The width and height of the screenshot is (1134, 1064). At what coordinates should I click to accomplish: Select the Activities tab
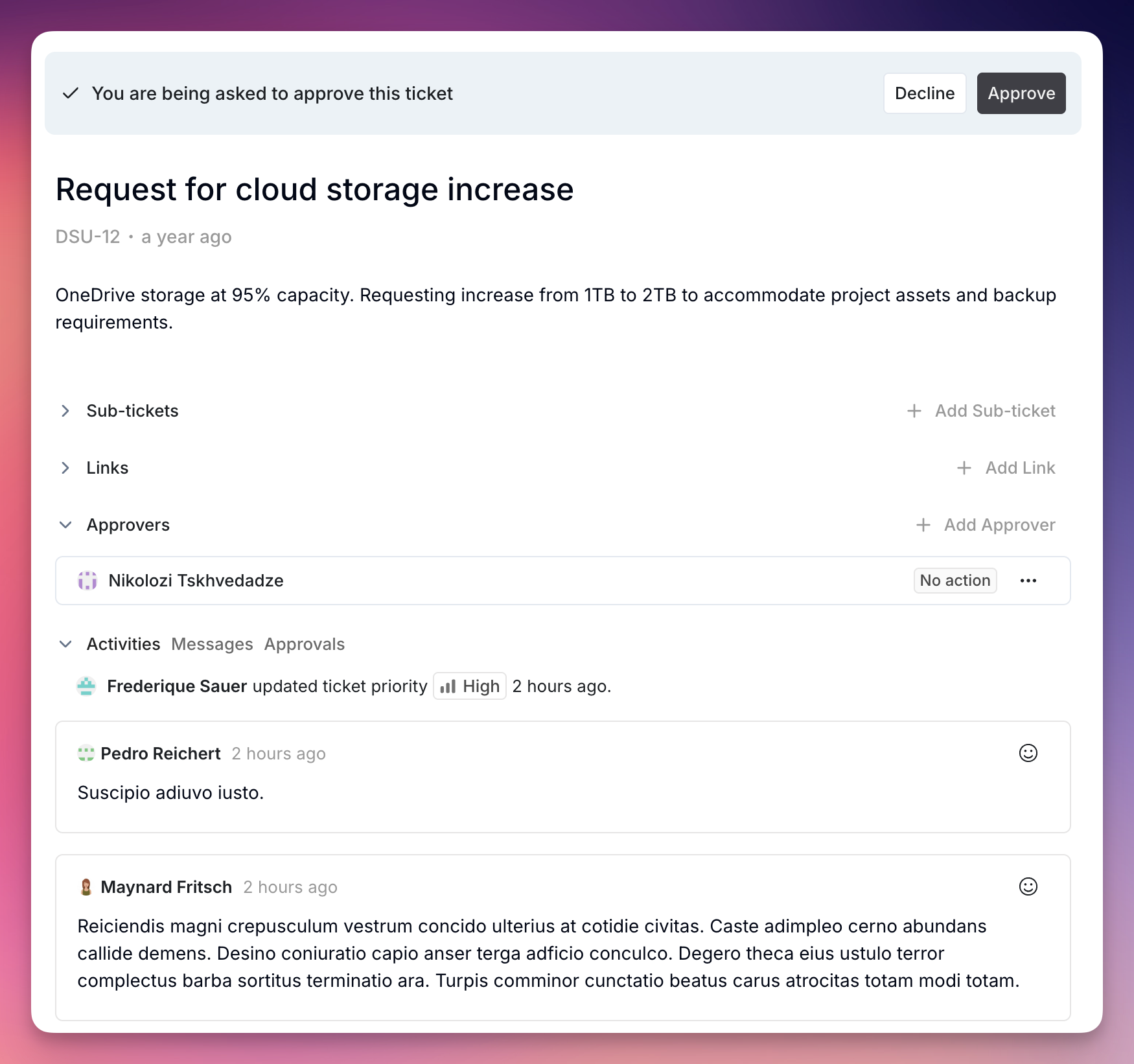[123, 644]
